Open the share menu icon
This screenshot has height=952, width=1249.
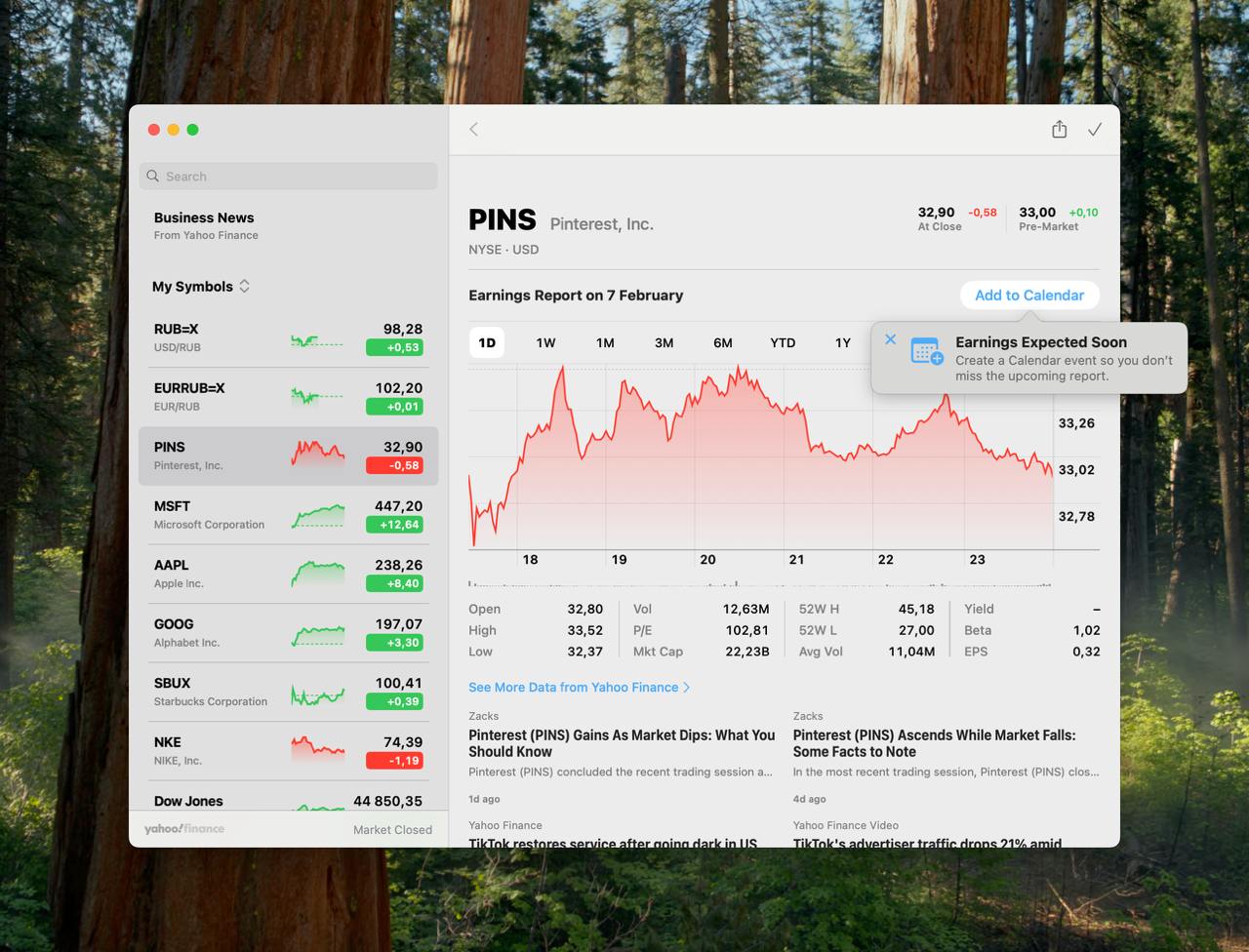[x=1059, y=129]
